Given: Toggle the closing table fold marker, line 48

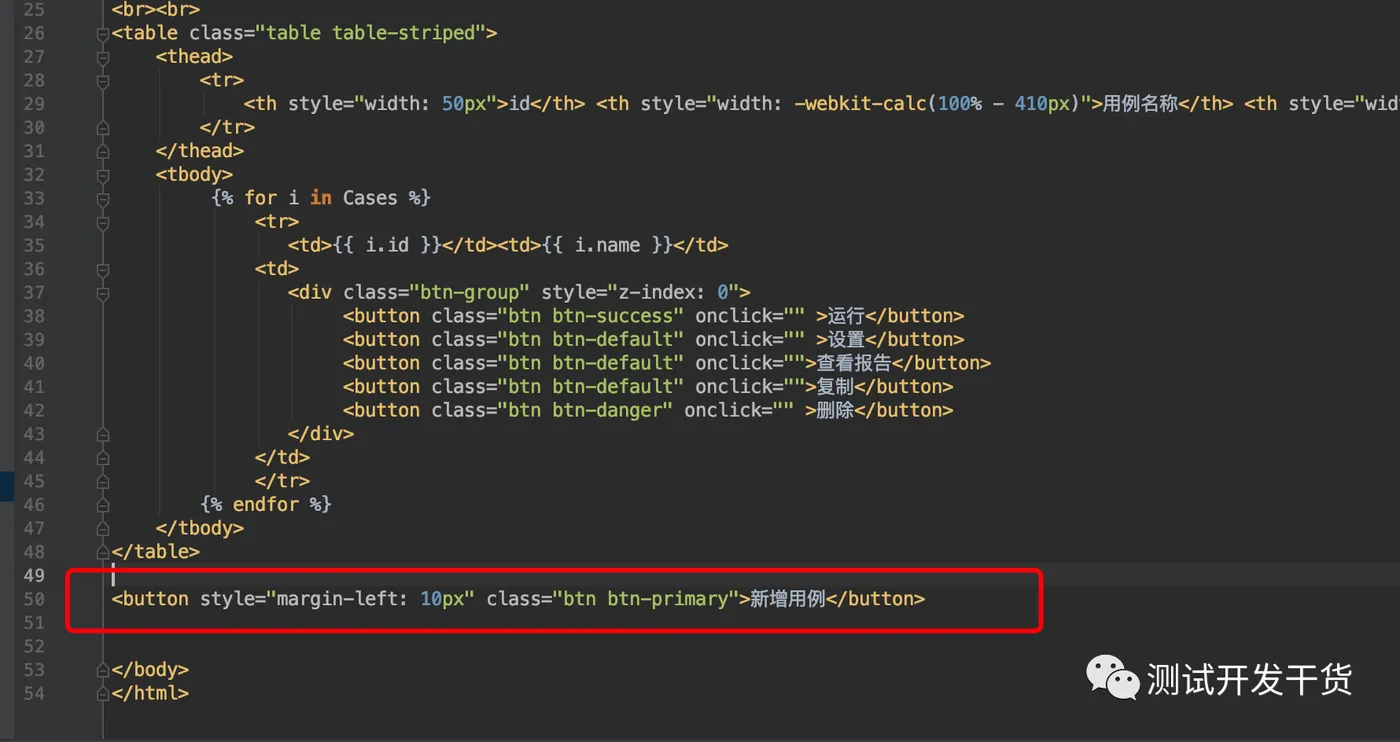Looking at the screenshot, I should [x=102, y=553].
